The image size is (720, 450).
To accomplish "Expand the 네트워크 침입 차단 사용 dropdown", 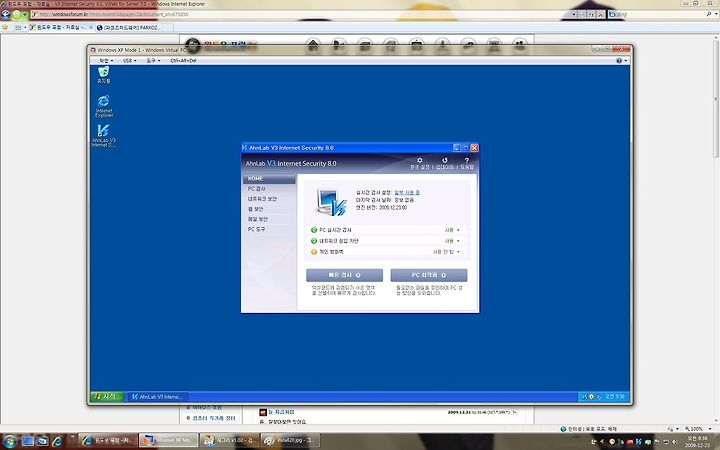I will [452, 241].
